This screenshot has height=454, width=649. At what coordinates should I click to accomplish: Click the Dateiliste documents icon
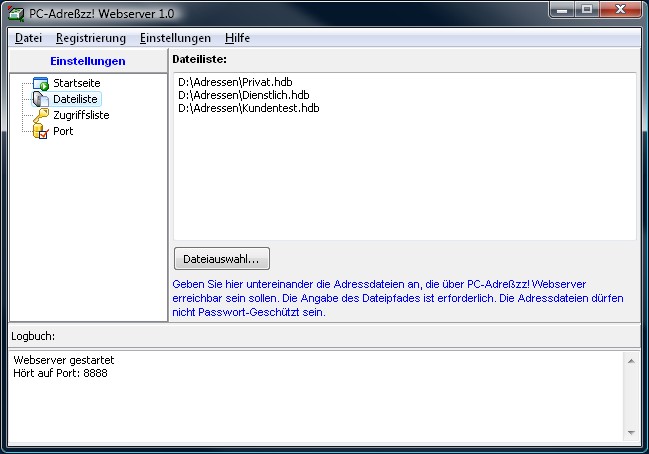(41, 99)
